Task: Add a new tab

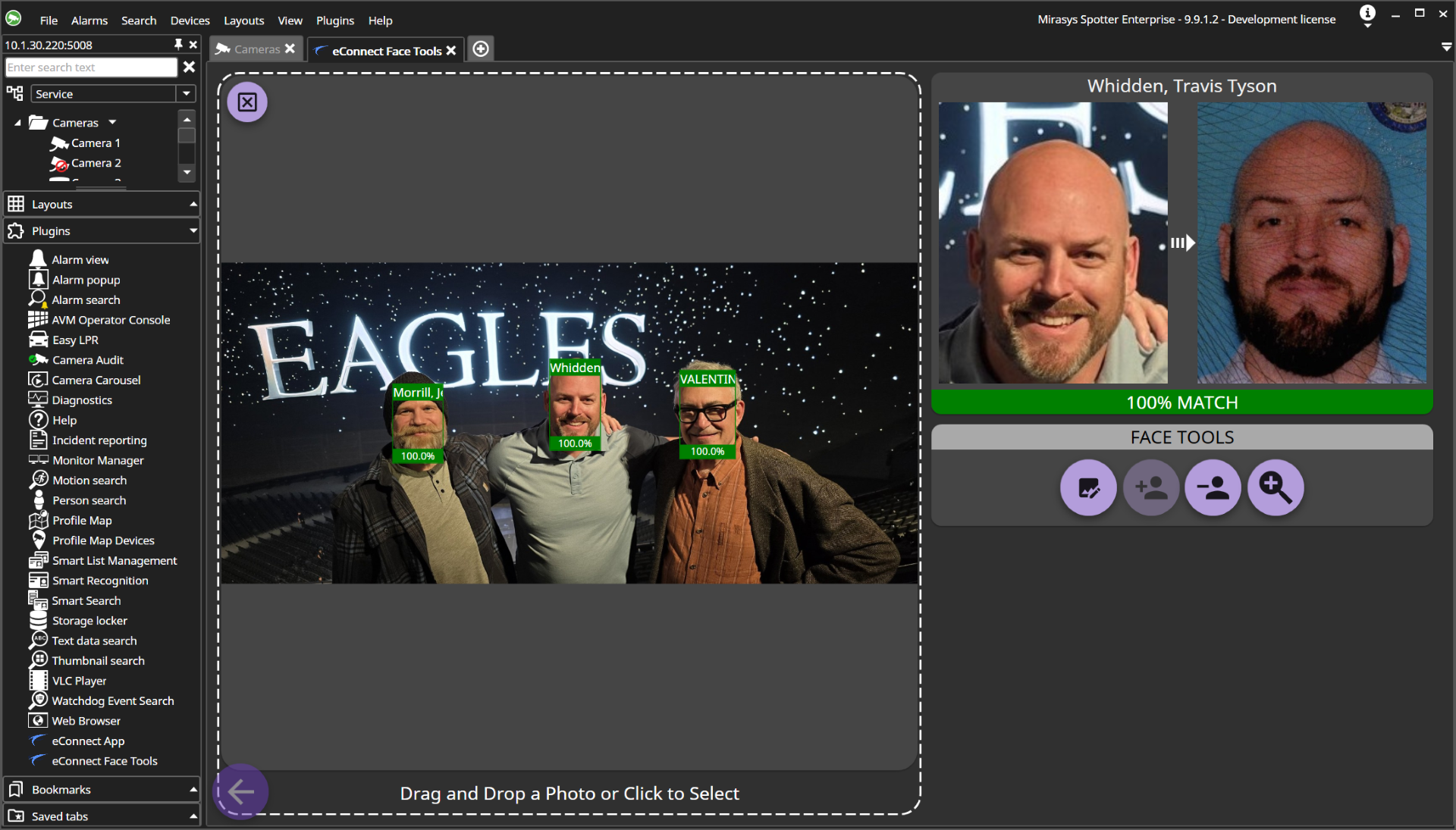Action: pos(481,49)
